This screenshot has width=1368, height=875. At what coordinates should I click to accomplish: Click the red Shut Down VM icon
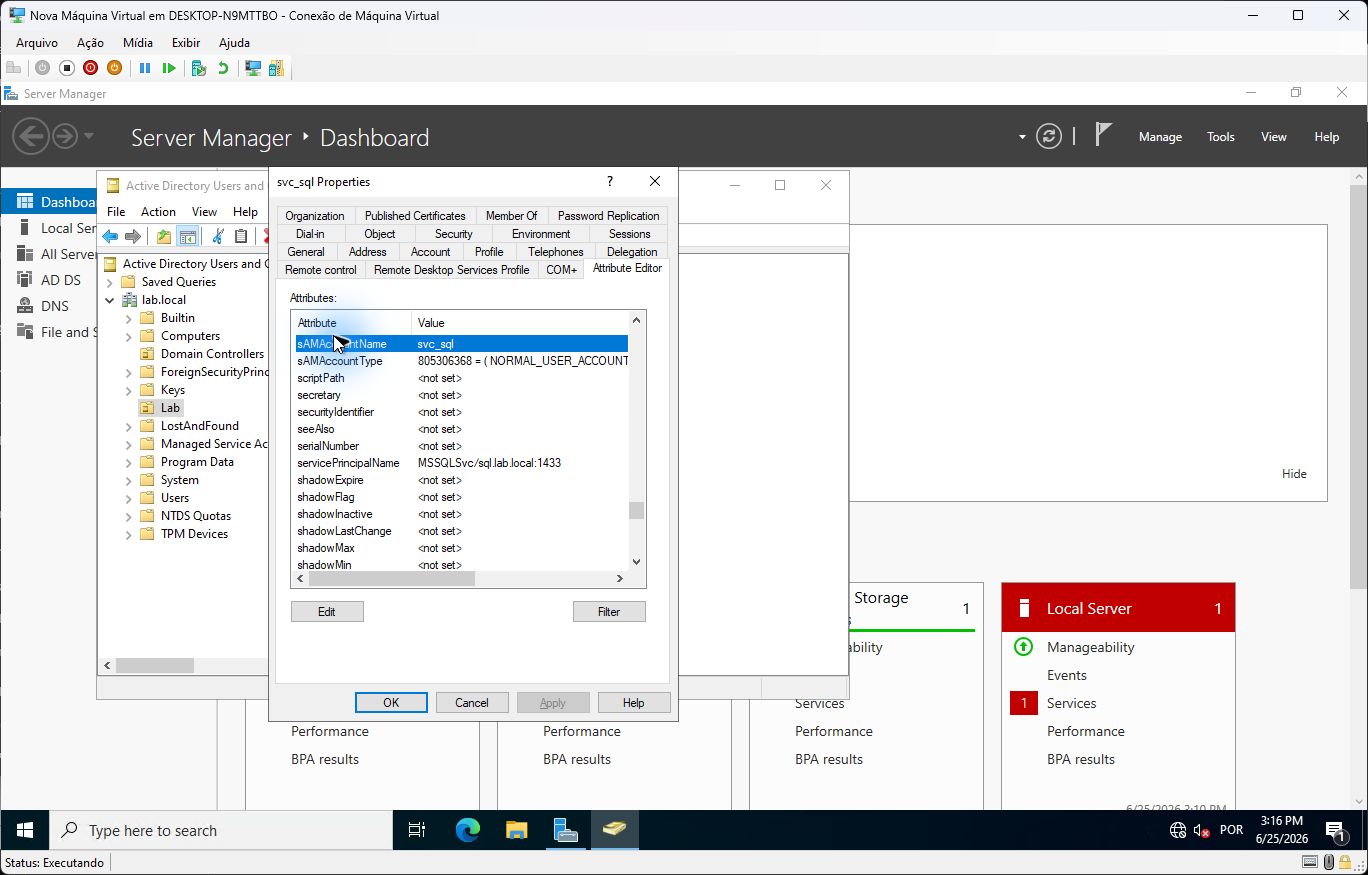tap(90, 68)
